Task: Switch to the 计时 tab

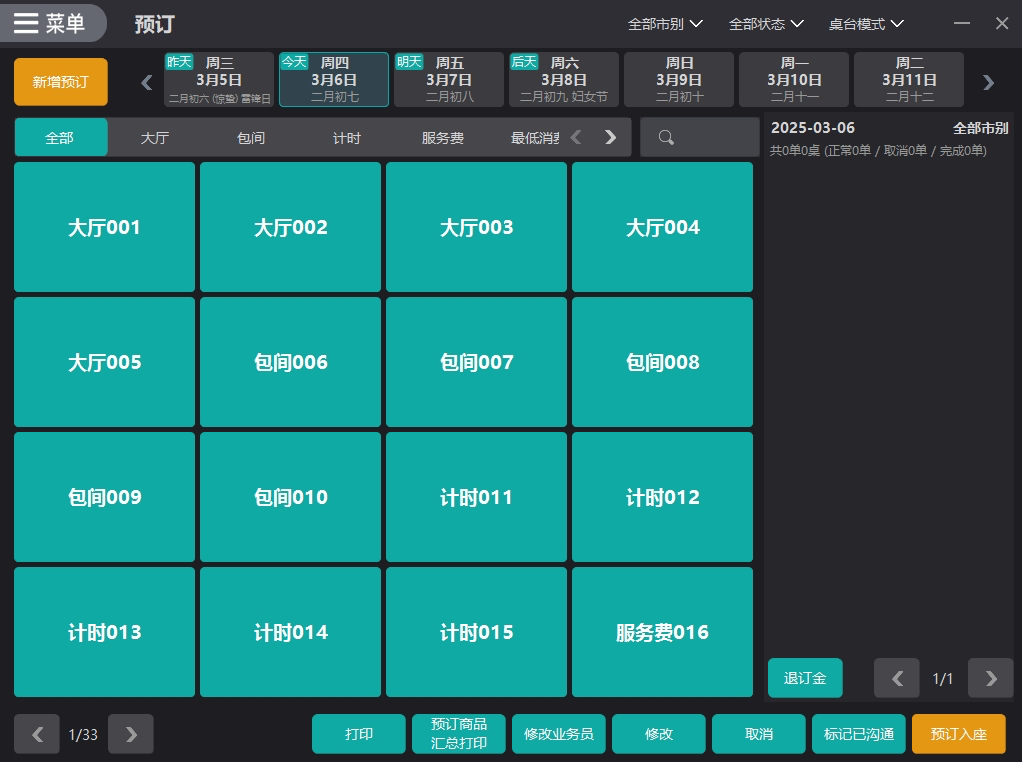Action: pos(347,138)
